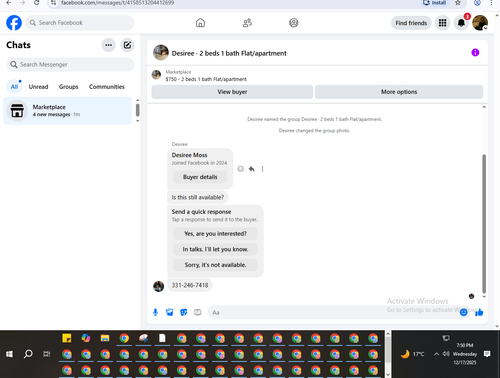This screenshot has height=378, width=500.
Task: Open the Friends icon in top navigation
Action: tap(247, 23)
